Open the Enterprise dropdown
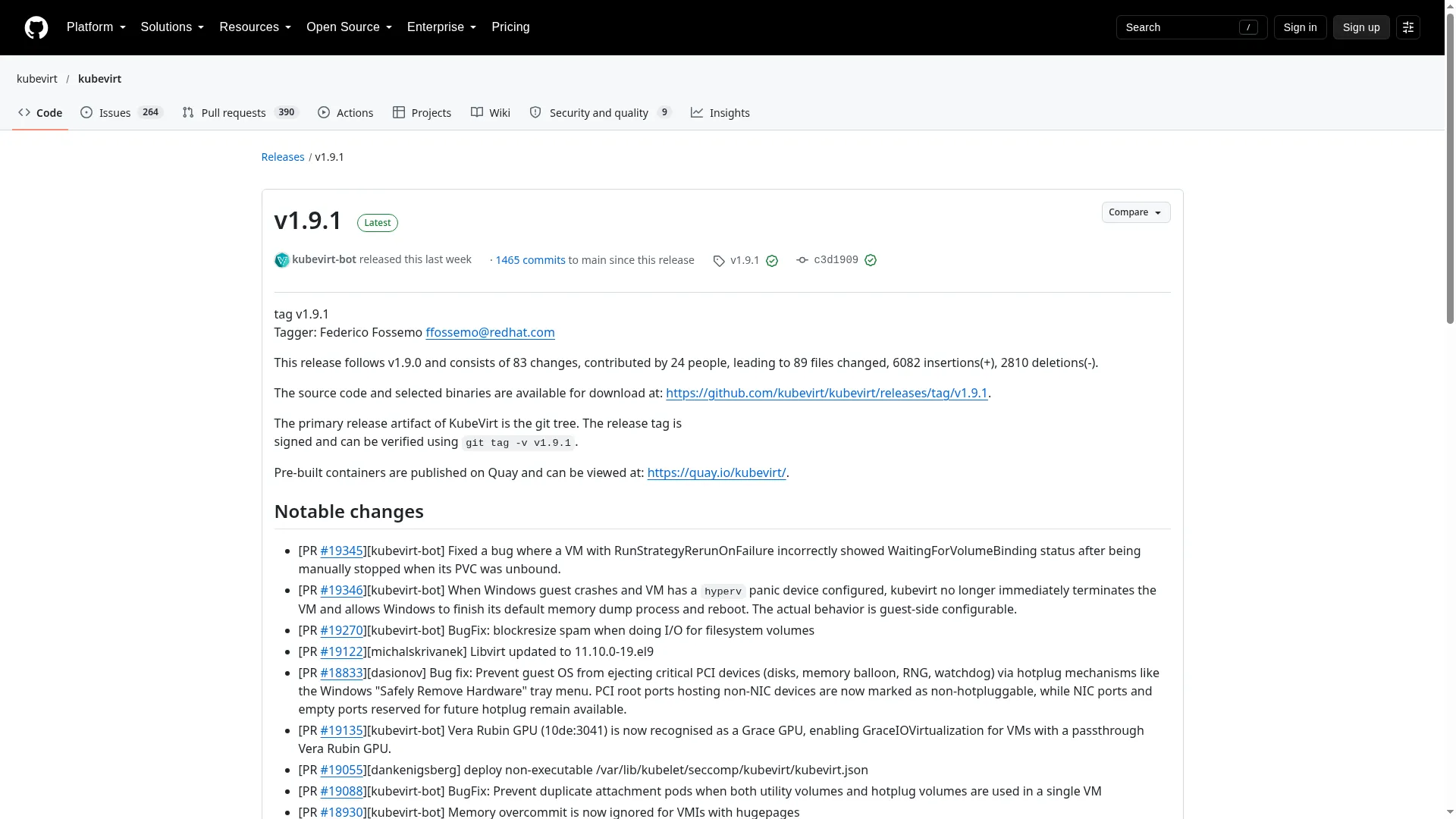Image resolution: width=1456 pixels, height=819 pixels. (x=442, y=27)
